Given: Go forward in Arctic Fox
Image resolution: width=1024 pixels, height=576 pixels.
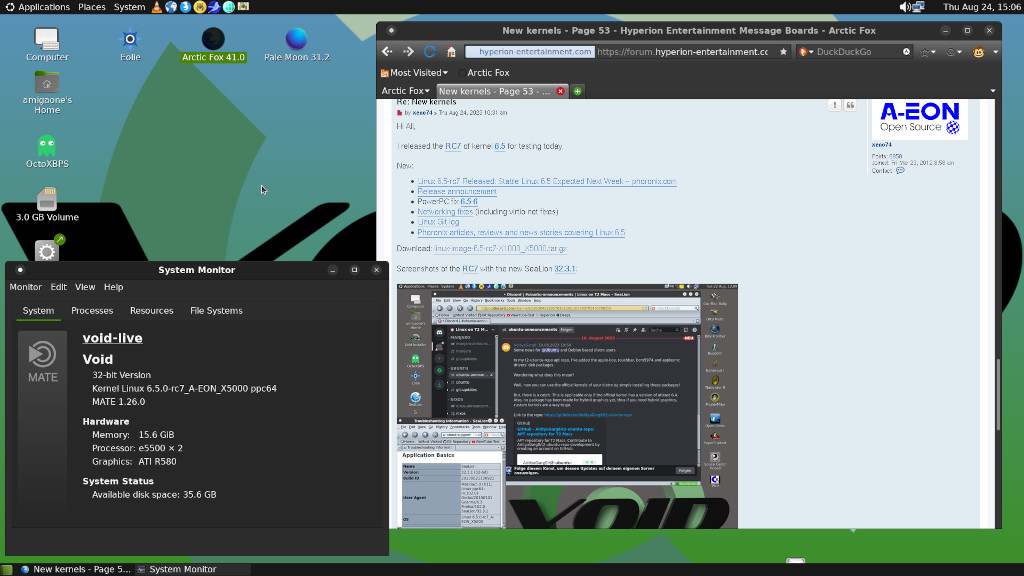Looking at the screenshot, I should pyautogui.click(x=408, y=52).
